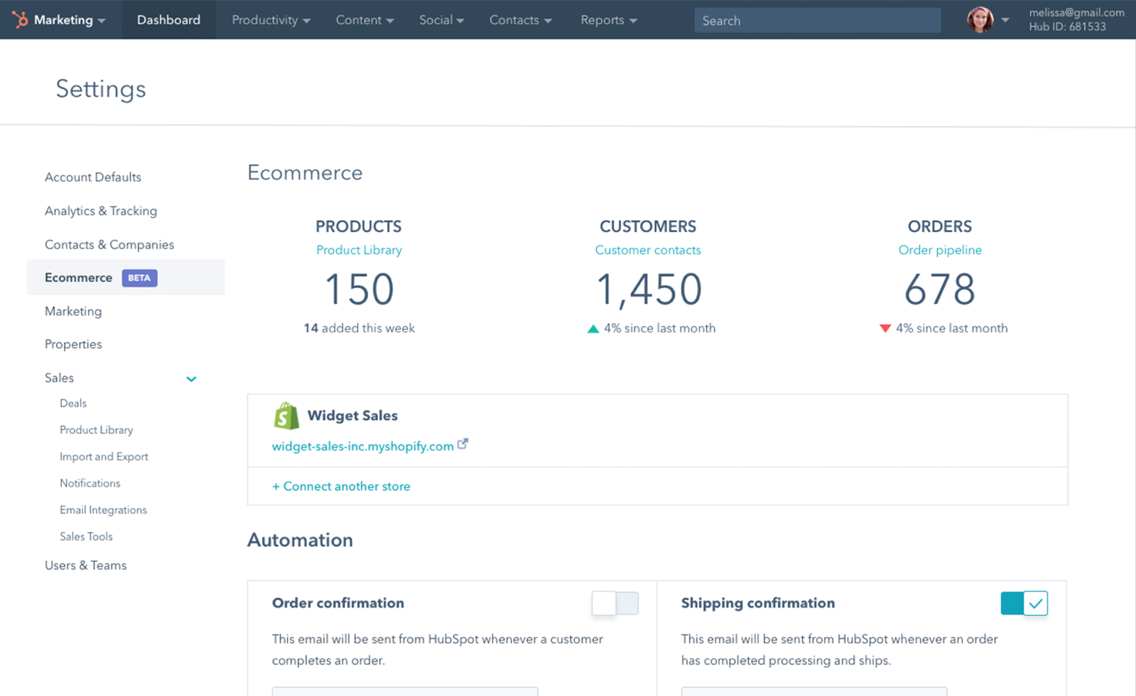The image size is (1136, 696).
Task: View Customer contacts
Action: pos(647,250)
